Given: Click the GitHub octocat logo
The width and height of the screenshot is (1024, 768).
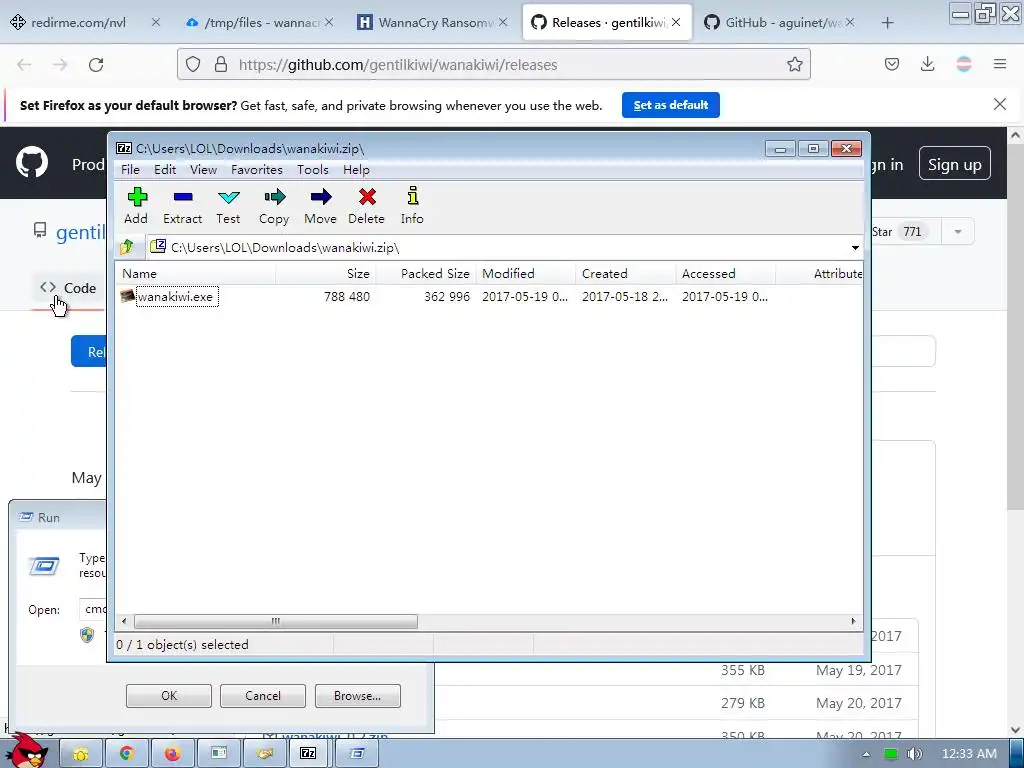Looking at the screenshot, I should point(32,163).
